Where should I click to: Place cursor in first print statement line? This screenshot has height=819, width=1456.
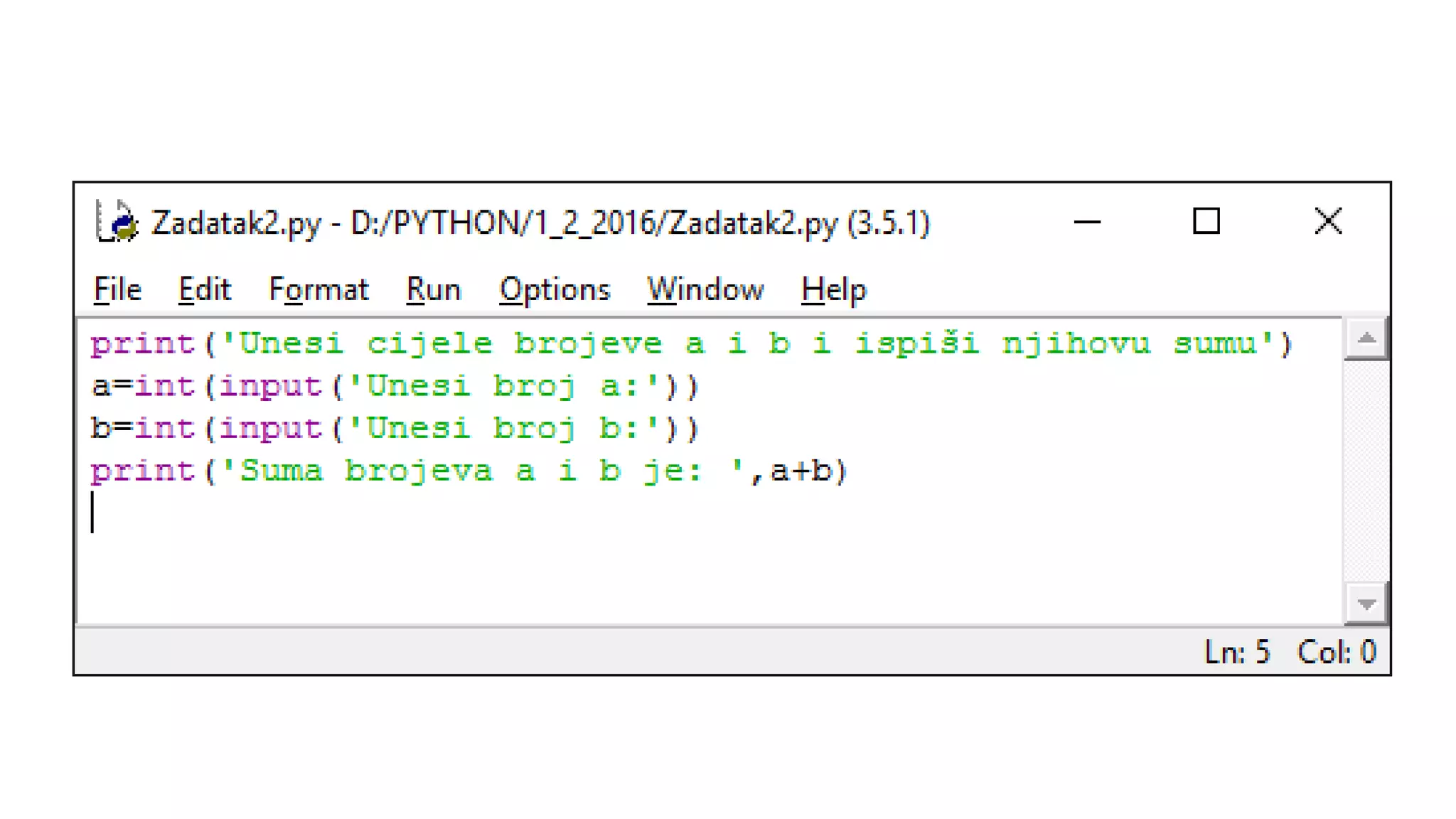pyautogui.click(x=690, y=344)
